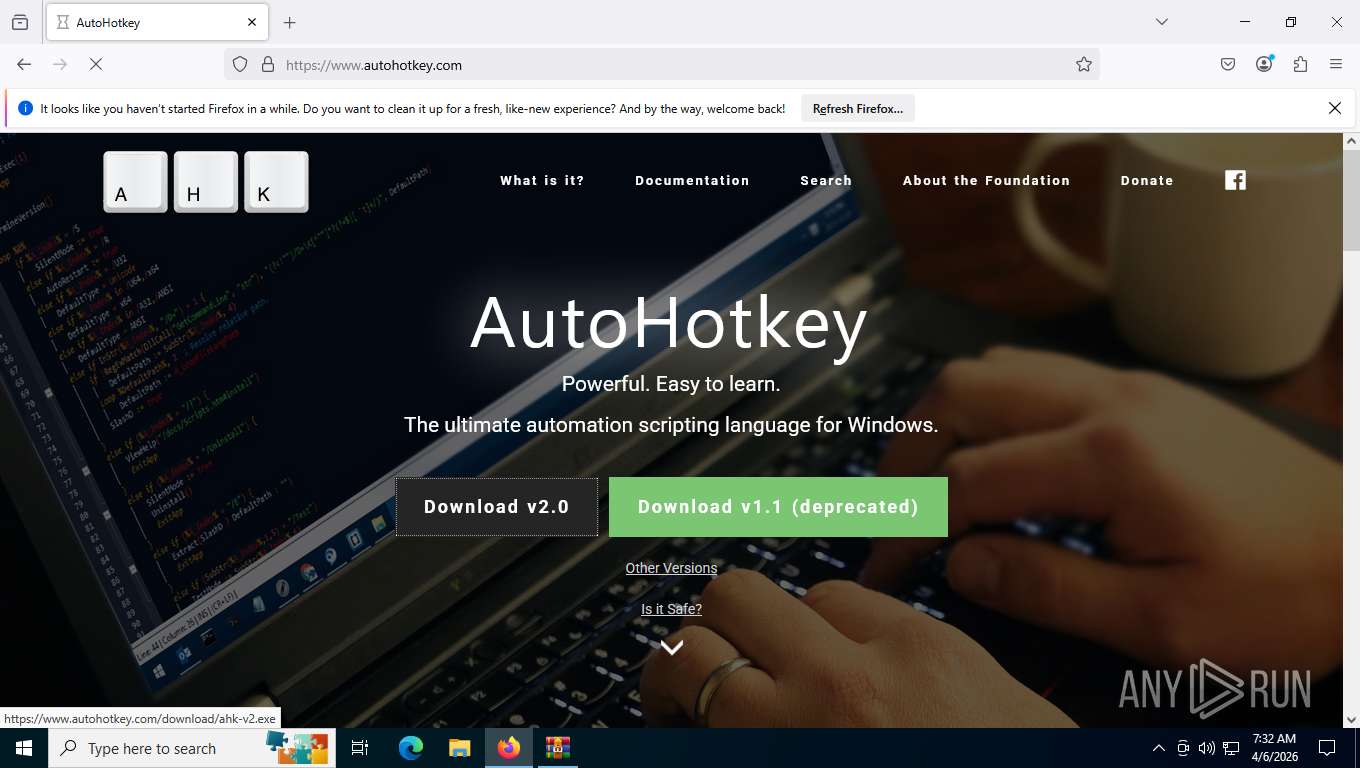Open the Windows Start menu
This screenshot has width=1360, height=768.
tap(23, 748)
